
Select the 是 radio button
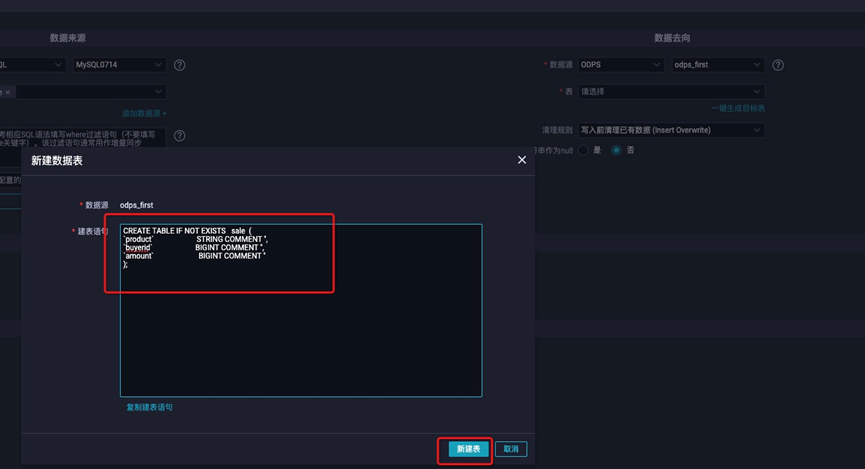click(x=583, y=150)
